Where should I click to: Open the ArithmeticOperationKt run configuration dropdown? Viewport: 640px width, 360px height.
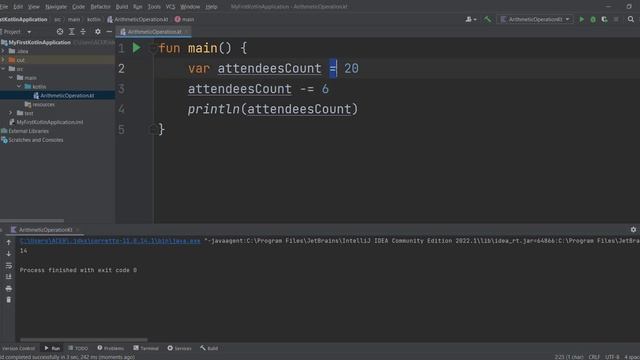535,19
